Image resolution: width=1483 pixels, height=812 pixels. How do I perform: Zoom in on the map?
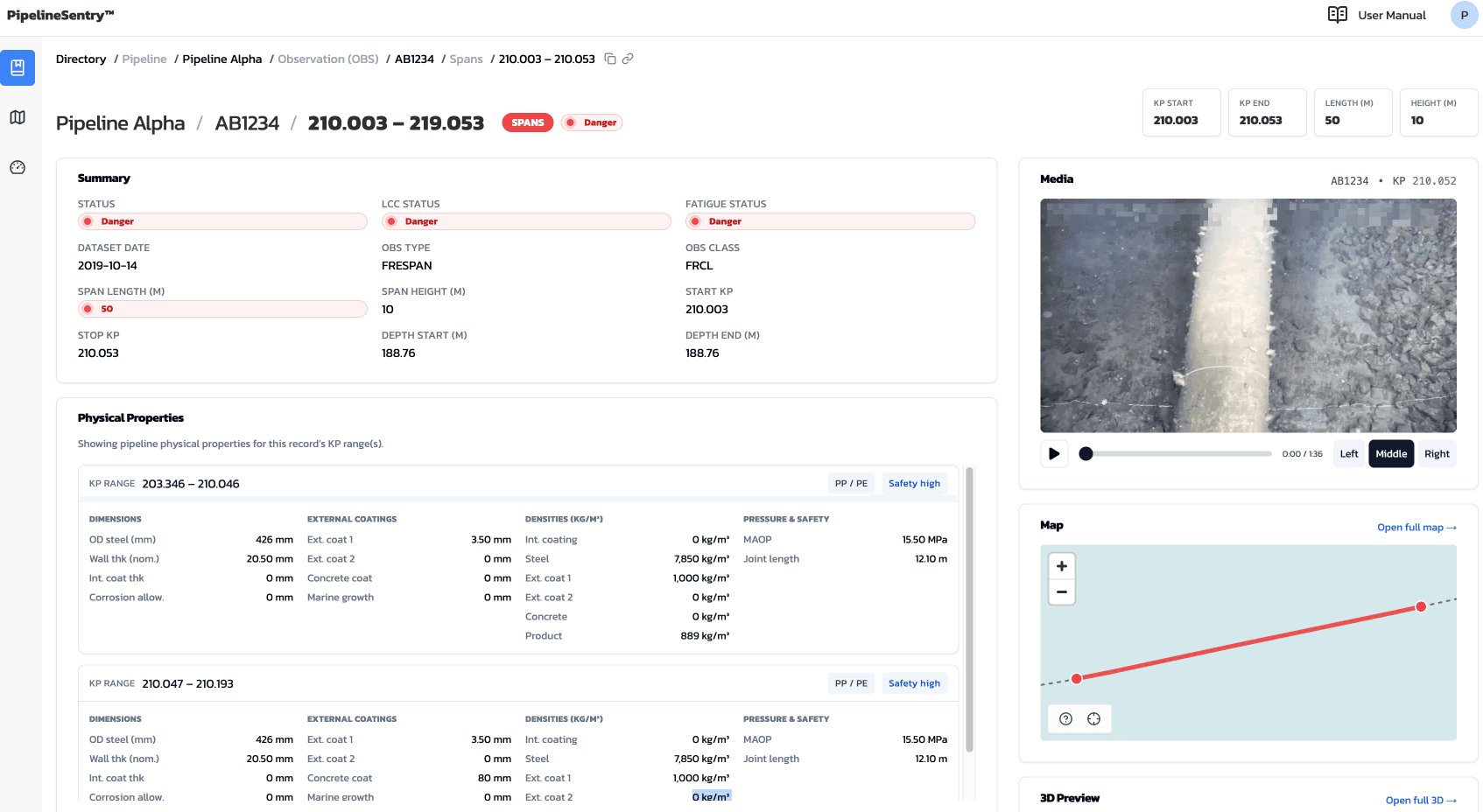[x=1061, y=566]
